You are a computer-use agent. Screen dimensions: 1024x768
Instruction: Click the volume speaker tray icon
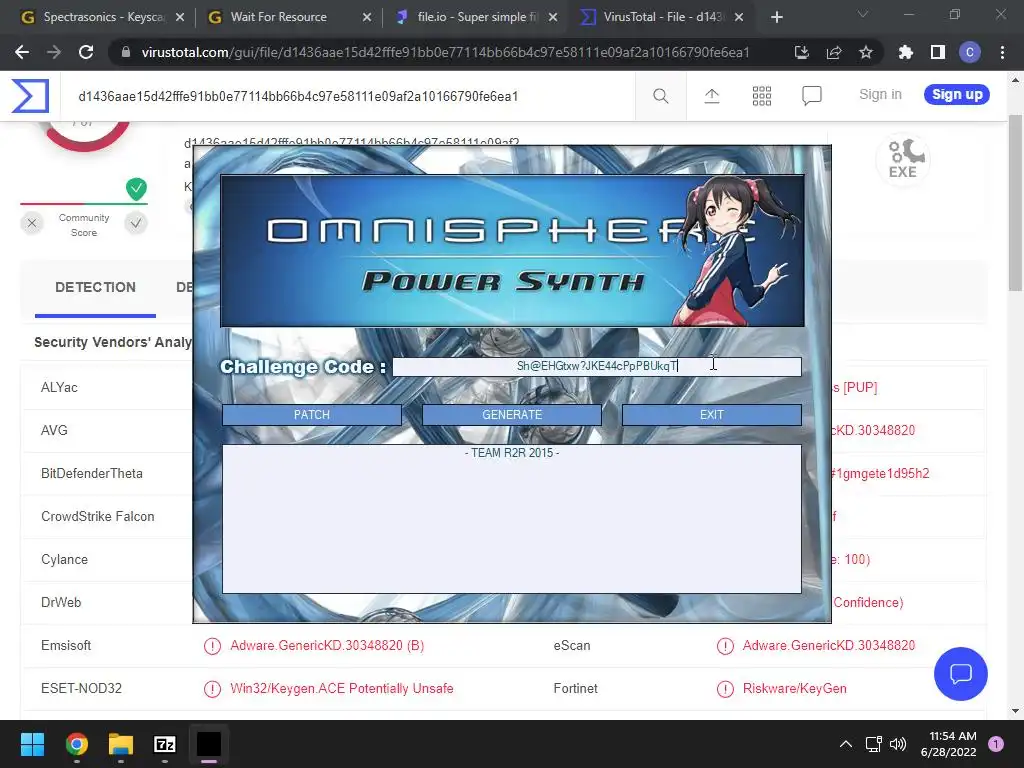point(898,744)
